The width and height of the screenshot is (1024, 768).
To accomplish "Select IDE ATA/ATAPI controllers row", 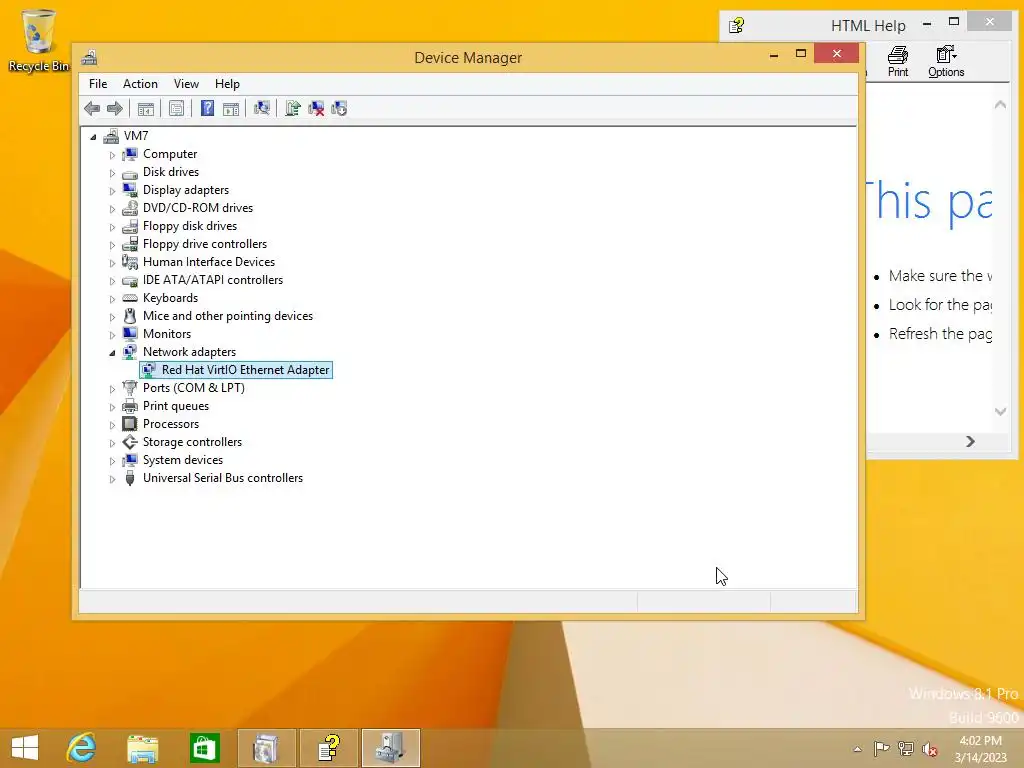I will point(212,280).
